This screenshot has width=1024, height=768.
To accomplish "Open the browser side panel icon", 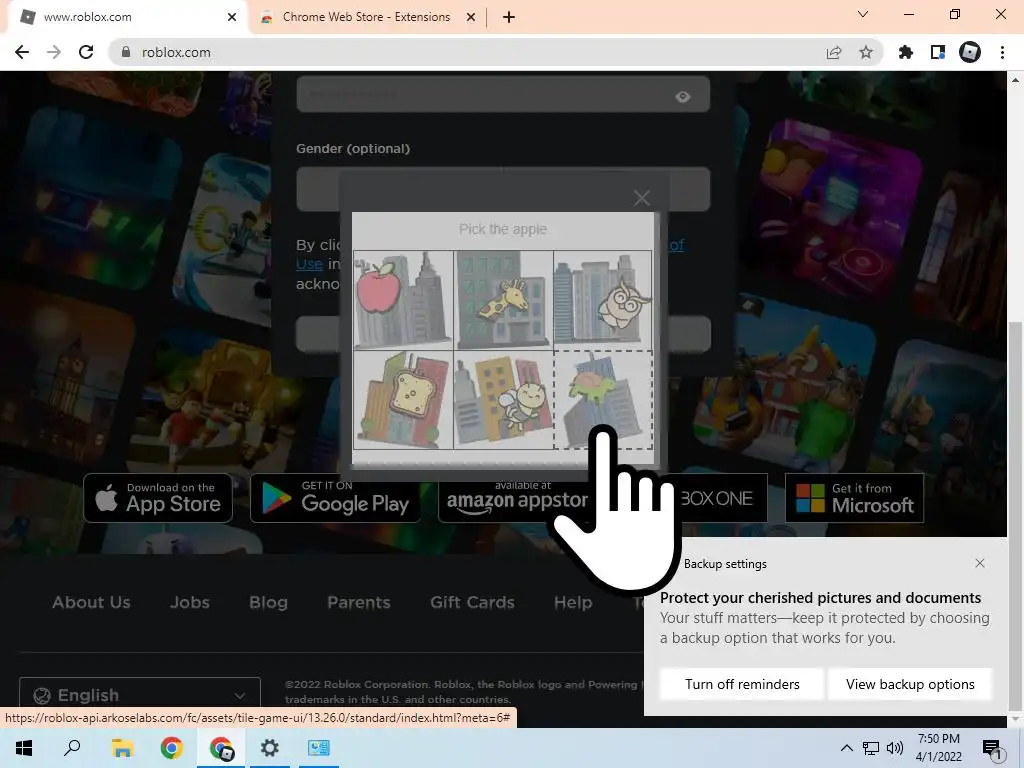I will pyautogui.click(x=938, y=52).
